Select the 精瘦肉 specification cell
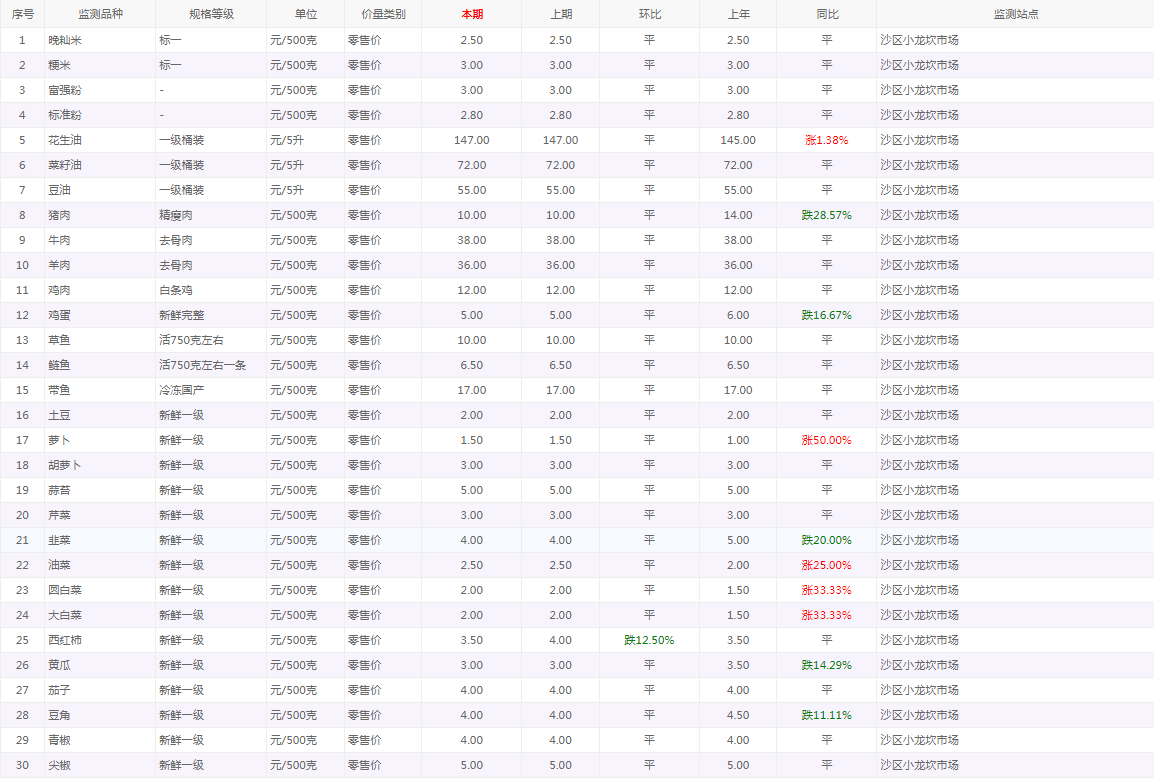This screenshot has width=1154, height=778. point(176,215)
